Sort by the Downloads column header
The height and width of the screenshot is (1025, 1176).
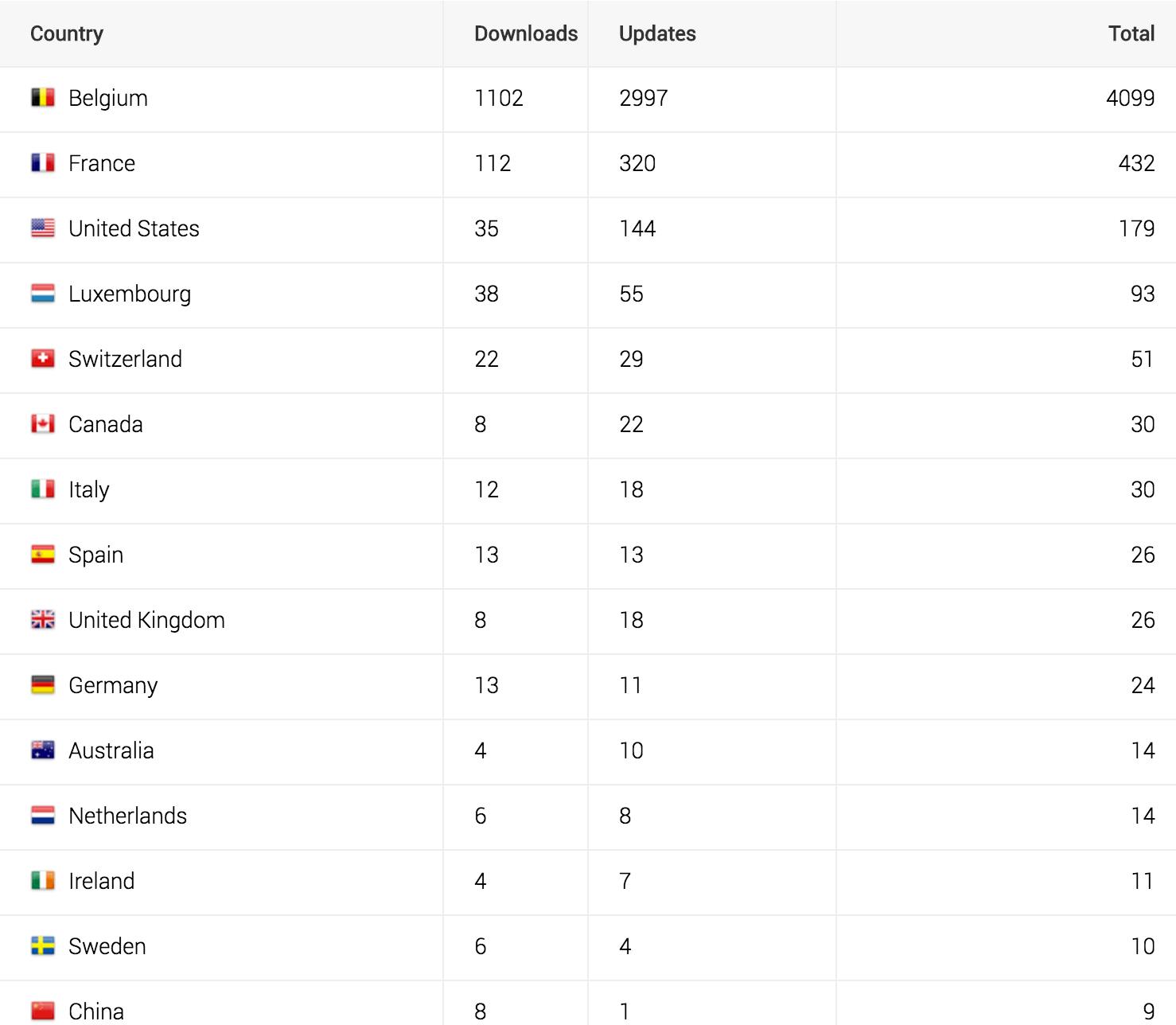tap(526, 33)
